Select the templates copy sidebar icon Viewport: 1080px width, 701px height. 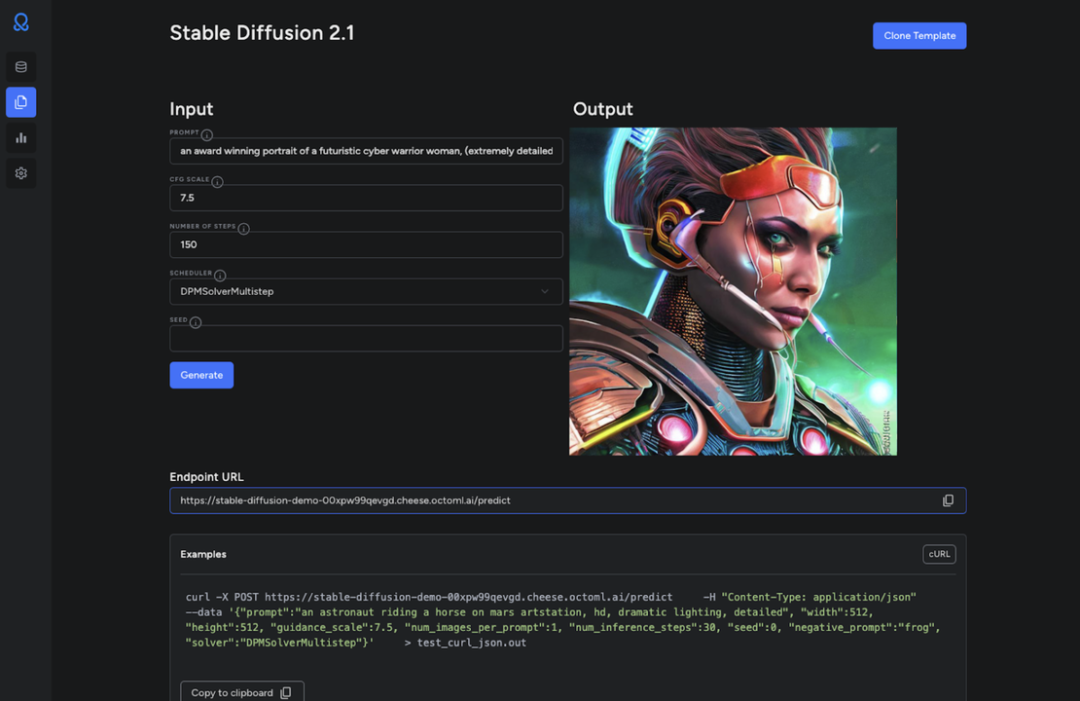21,102
